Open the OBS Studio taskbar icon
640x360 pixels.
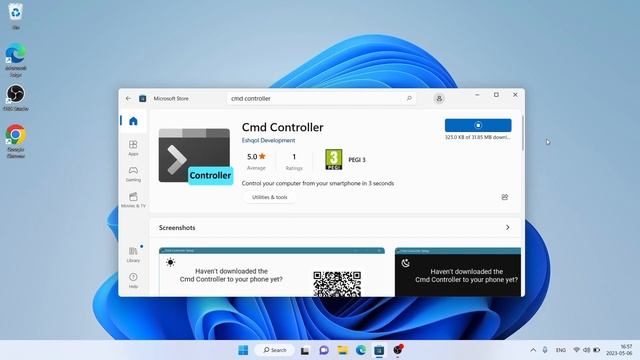tap(398, 350)
